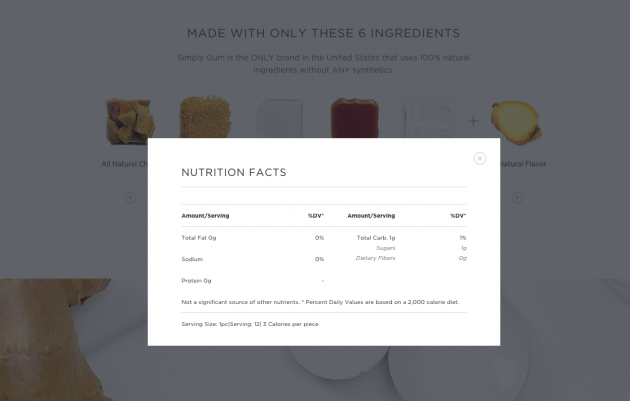Select the dark red ingredient image
Image resolution: width=630 pixels, height=401 pixels.
click(x=355, y=118)
